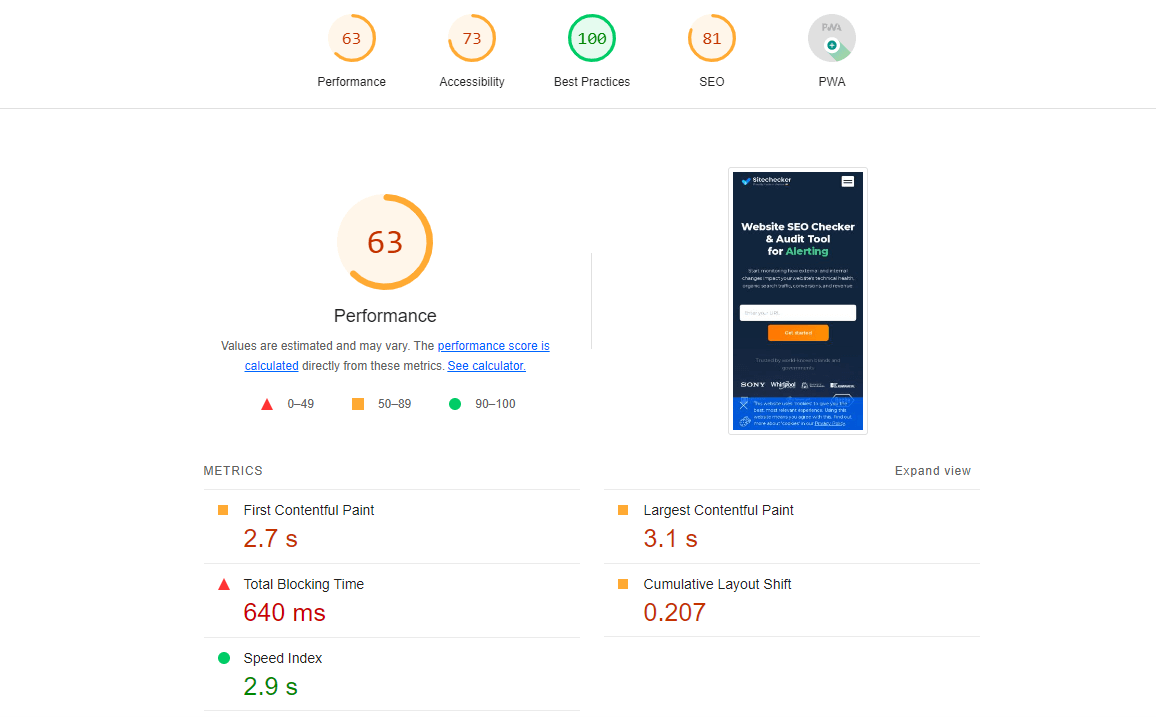Viewport: 1157px width, 717px height.
Task: Click the orange square beside Largest Contentful Paint
Action: pyautogui.click(x=623, y=510)
